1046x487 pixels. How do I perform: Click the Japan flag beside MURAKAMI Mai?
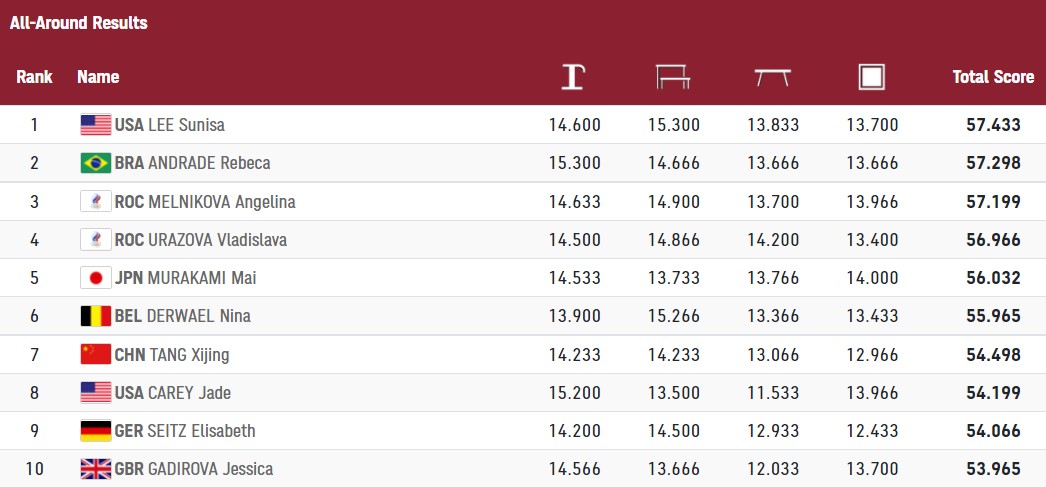(x=95, y=278)
